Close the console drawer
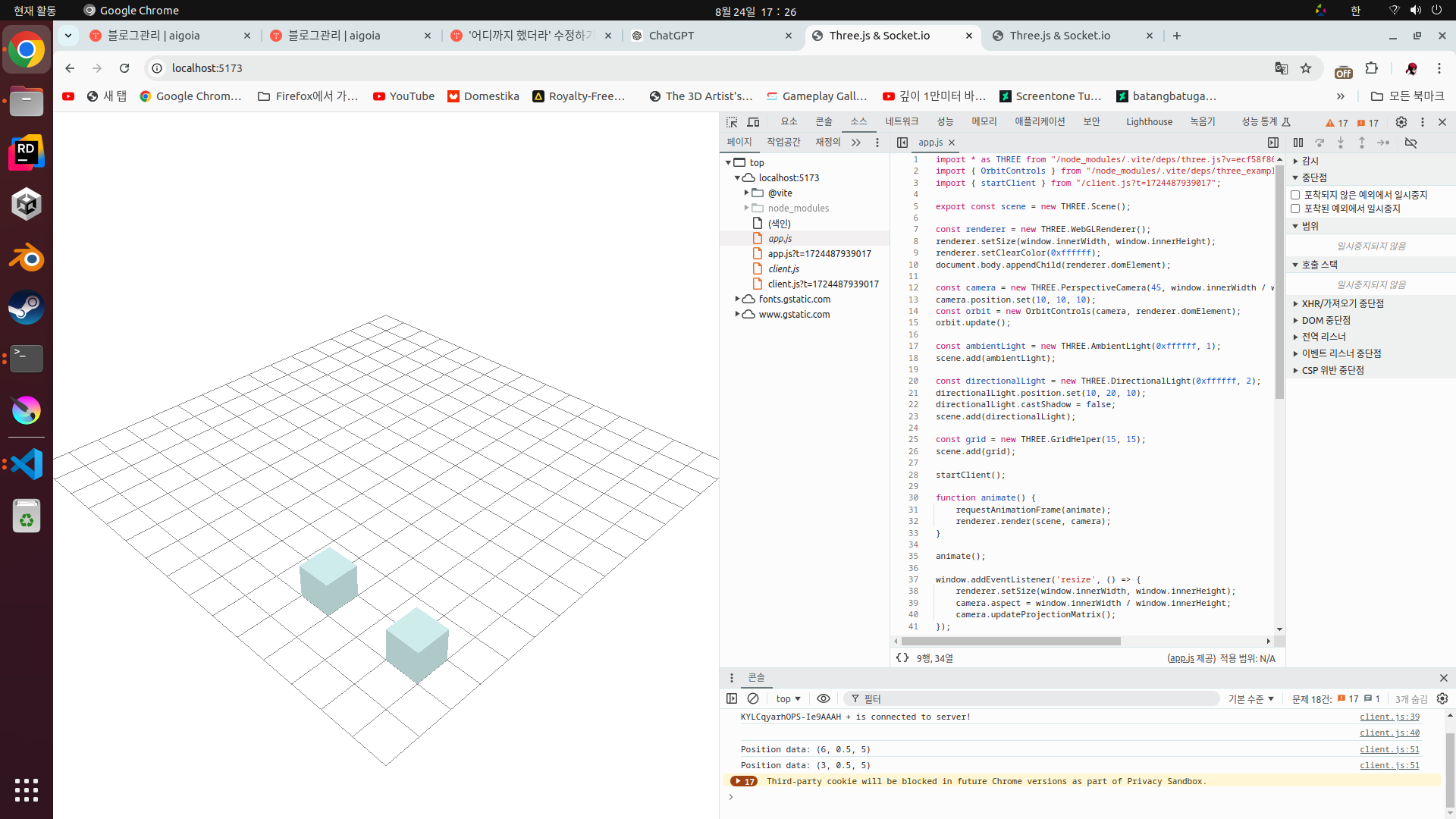 (x=1444, y=678)
